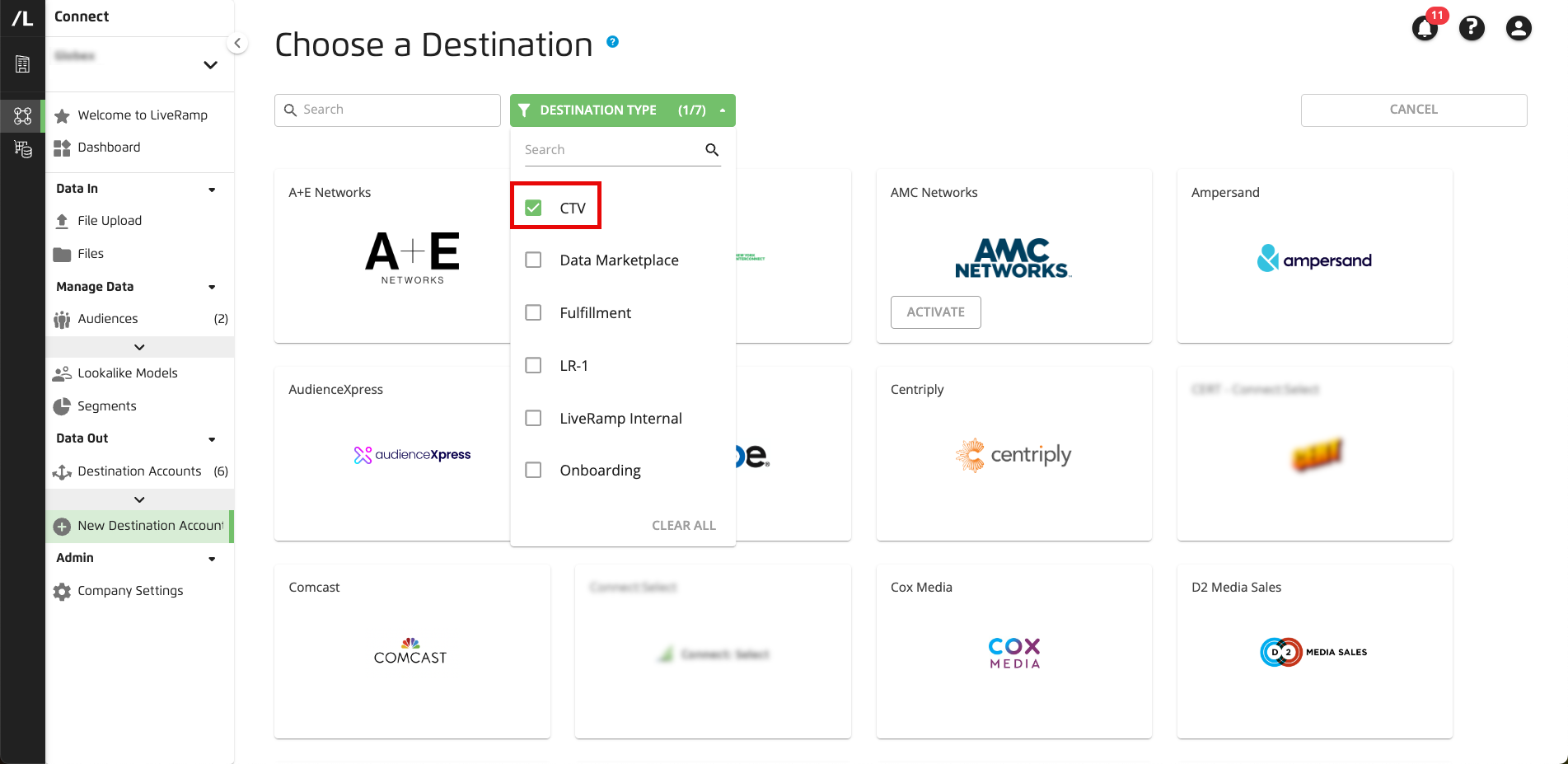Open the document icon in left rail
This screenshot has height=764, width=1568.
pyautogui.click(x=23, y=64)
